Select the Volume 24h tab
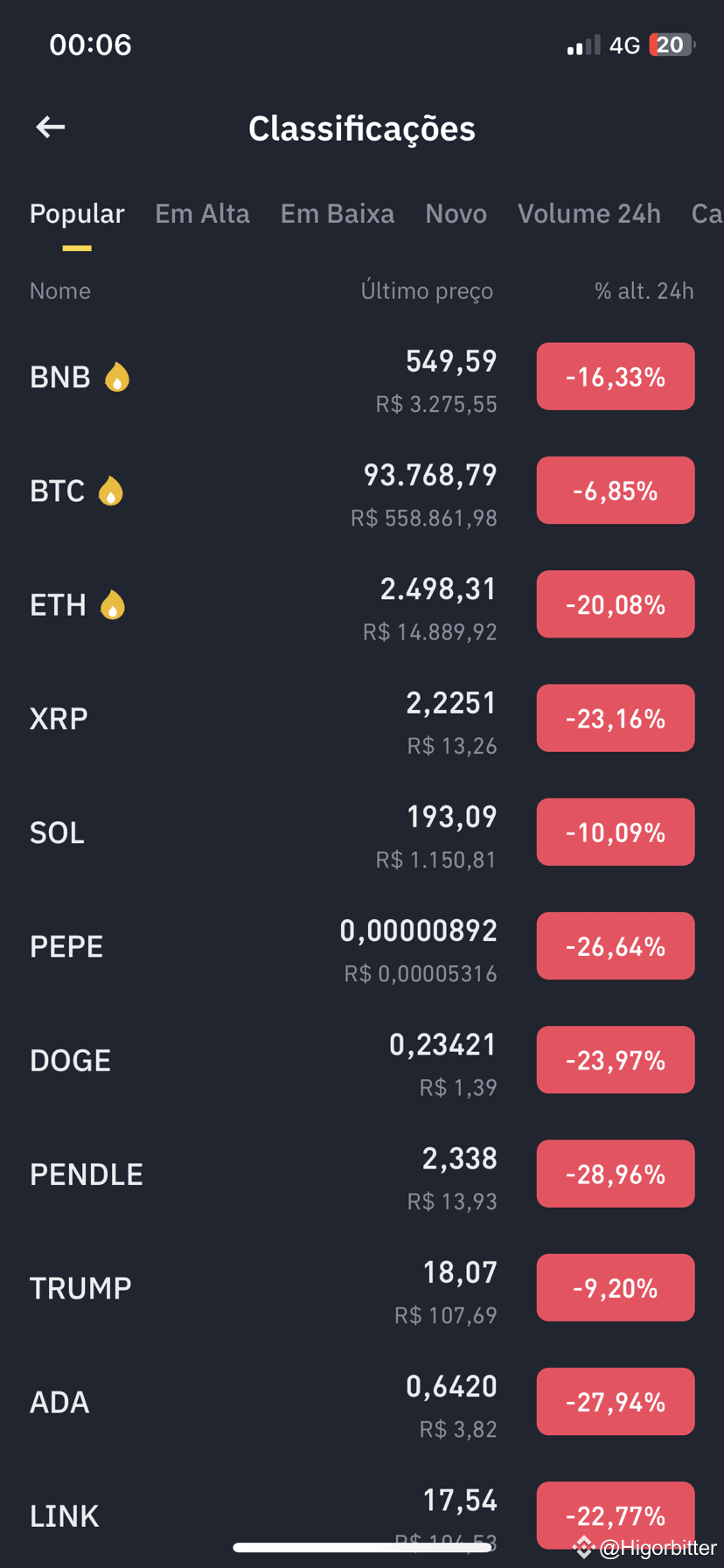The image size is (724, 1568). 588,213
